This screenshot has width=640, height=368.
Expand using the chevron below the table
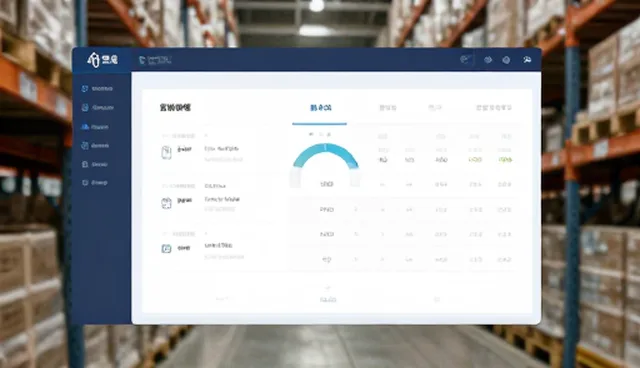327,288
